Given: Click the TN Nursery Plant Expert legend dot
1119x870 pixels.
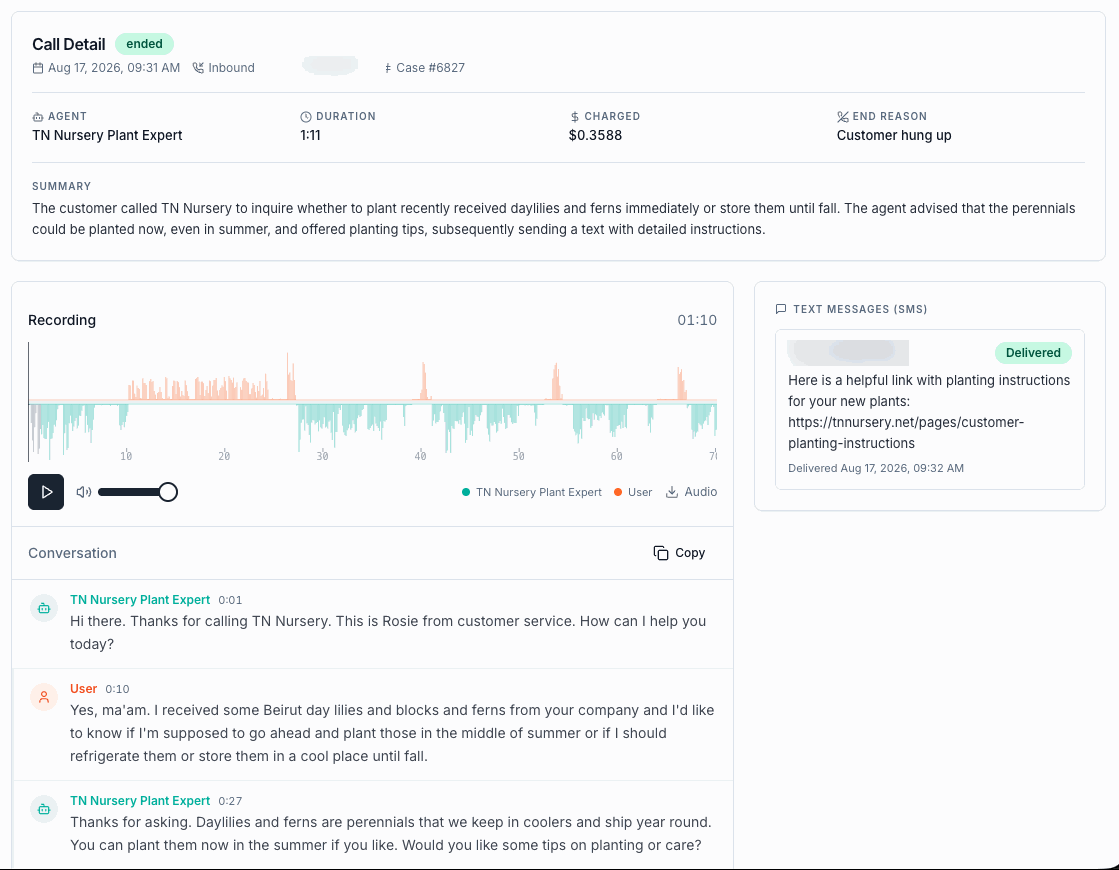Looking at the screenshot, I should 466,492.
